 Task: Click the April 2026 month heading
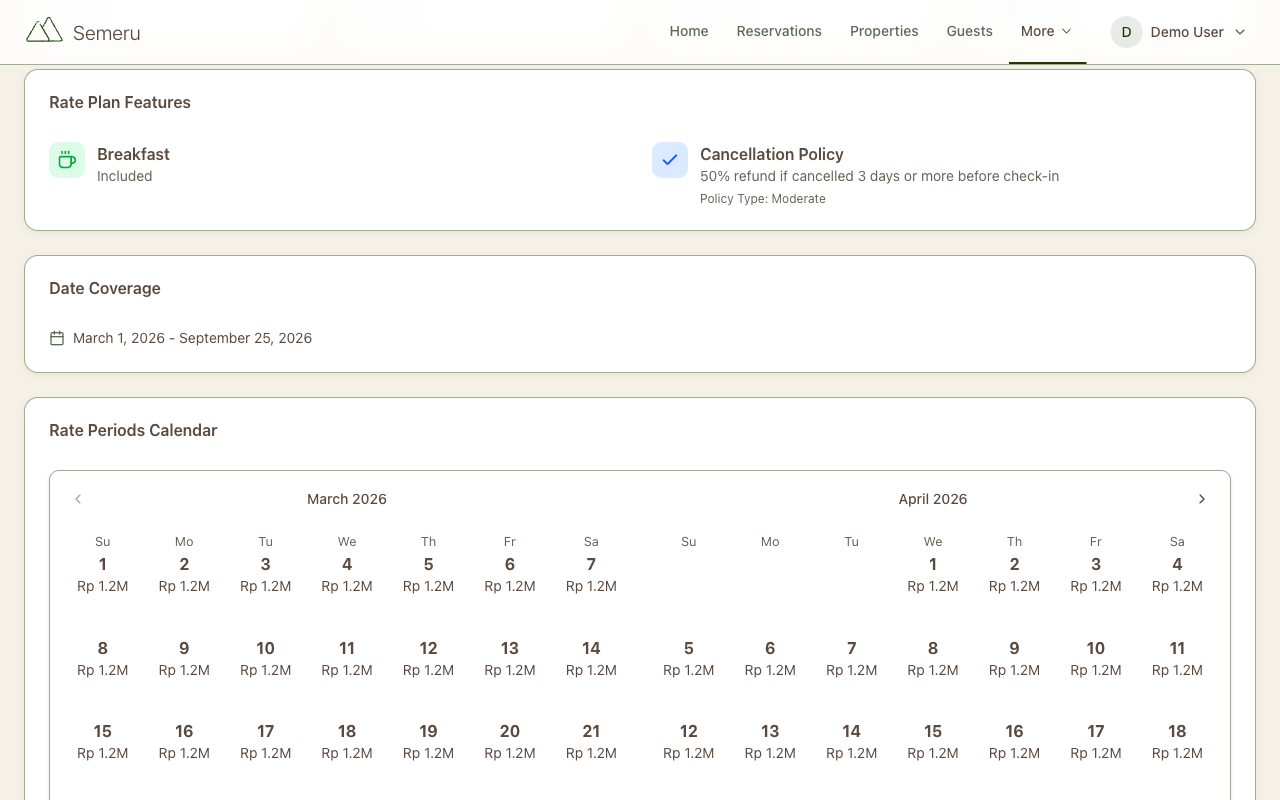coord(933,499)
